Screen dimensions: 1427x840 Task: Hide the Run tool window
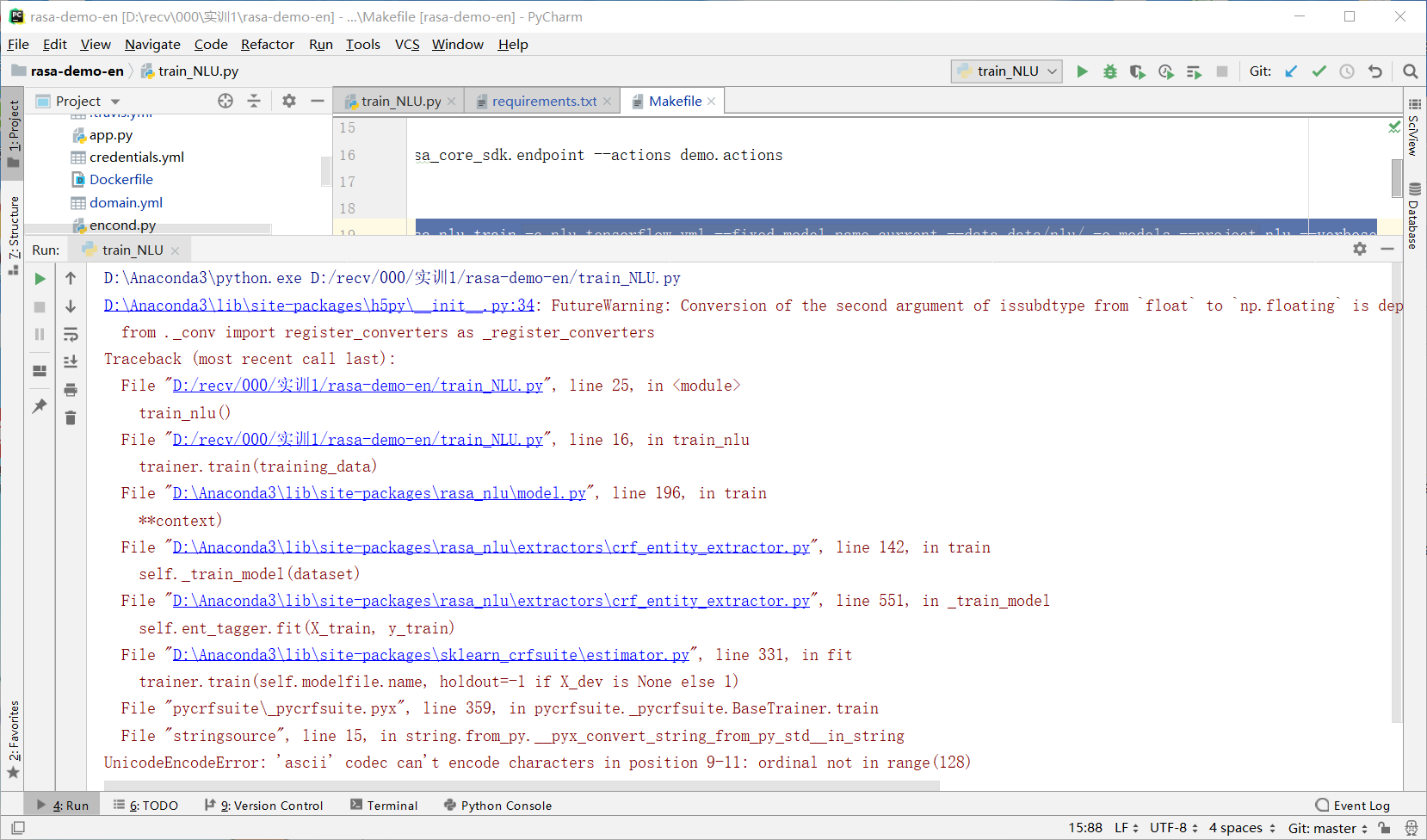click(x=1387, y=249)
